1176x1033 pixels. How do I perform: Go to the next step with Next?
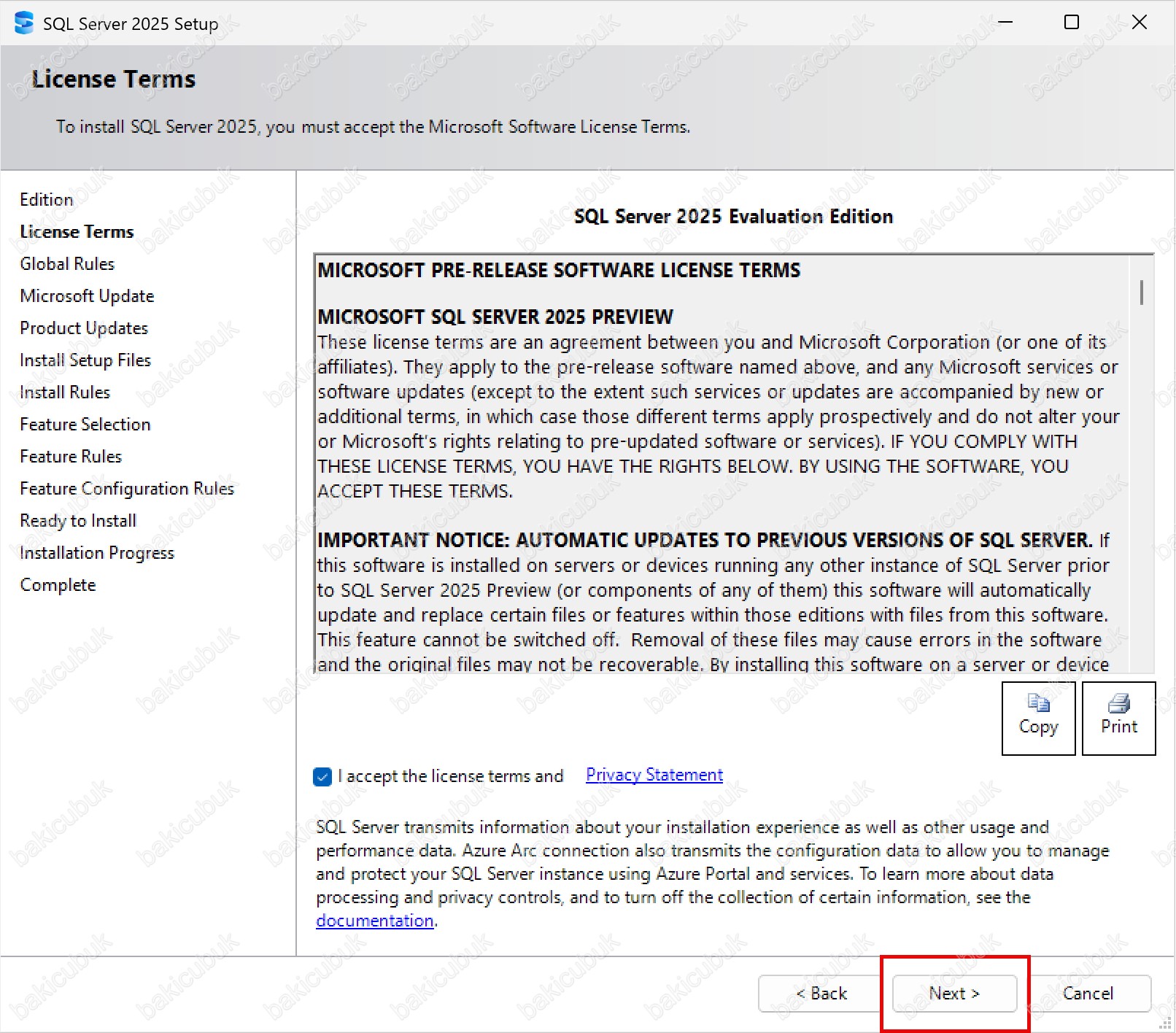(954, 993)
